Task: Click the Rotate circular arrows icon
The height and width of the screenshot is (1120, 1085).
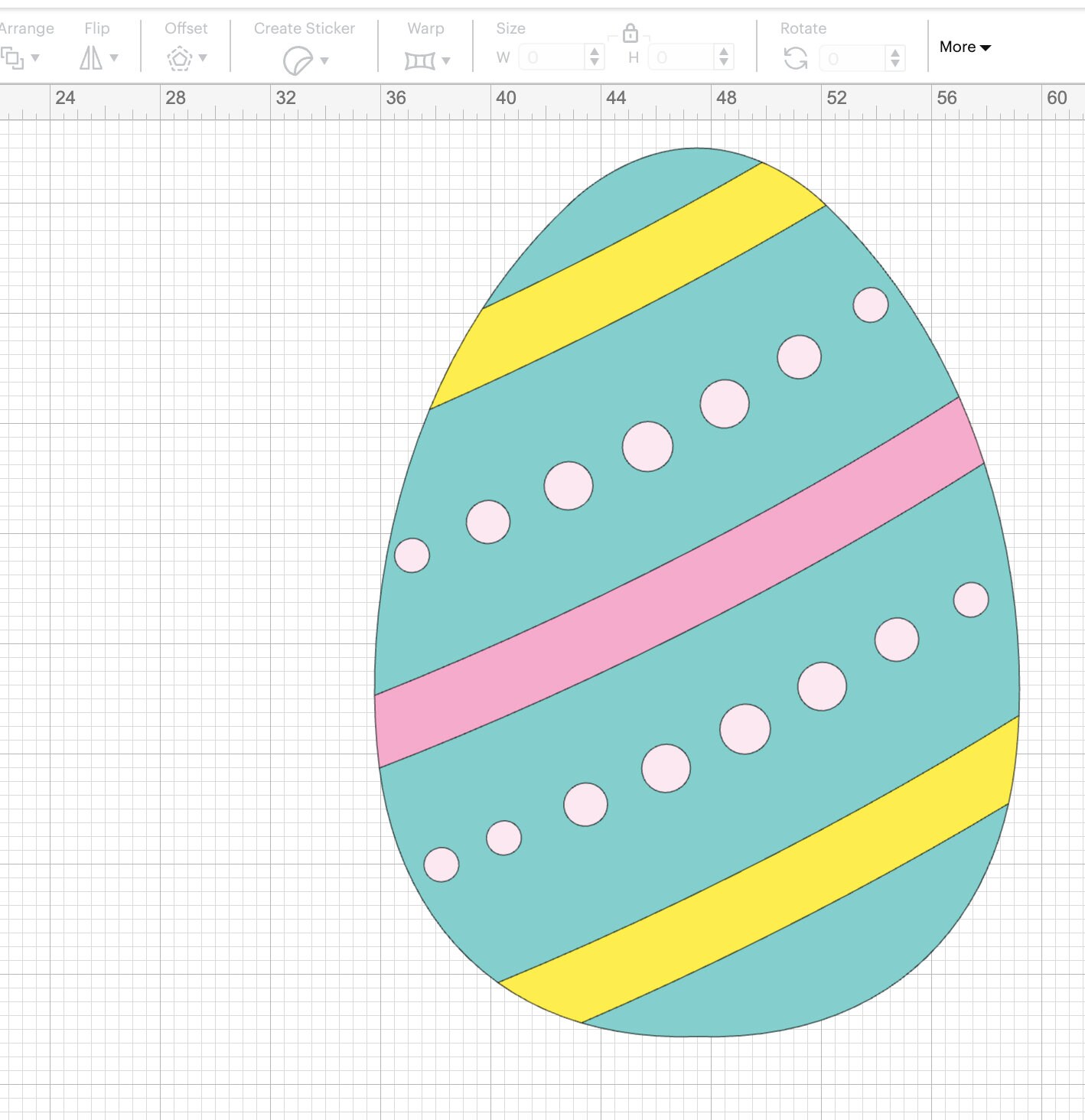Action: click(796, 58)
